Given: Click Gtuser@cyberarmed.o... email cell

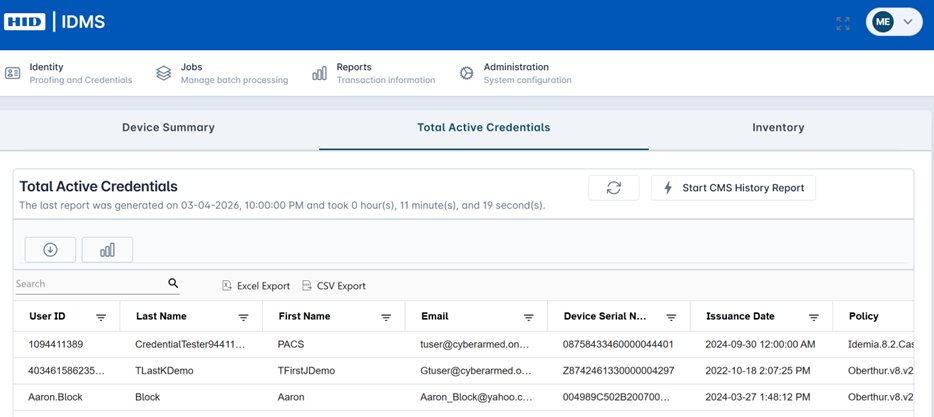Looking at the screenshot, I should pos(475,371).
